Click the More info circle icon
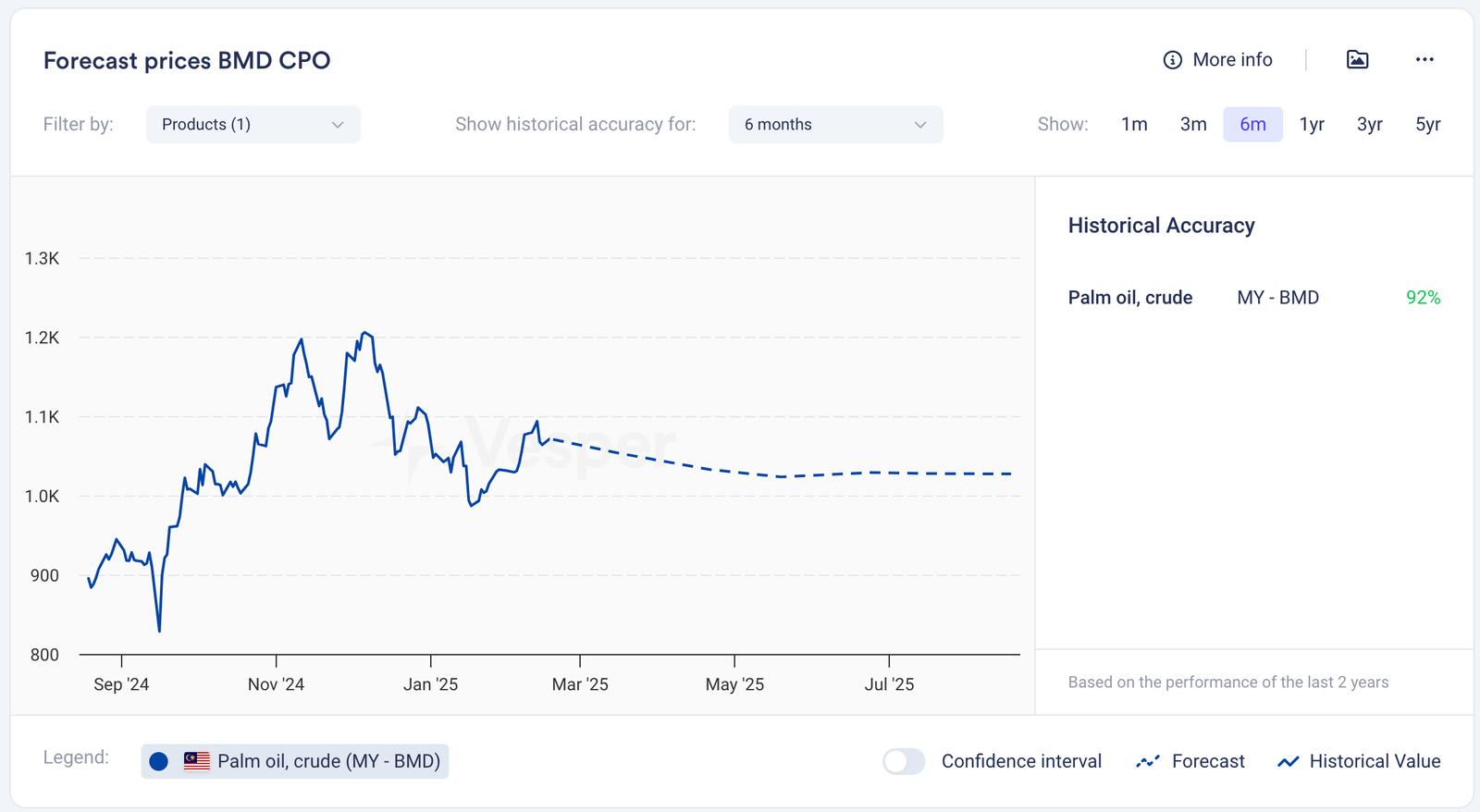1480x812 pixels. tap(1172, 60)
